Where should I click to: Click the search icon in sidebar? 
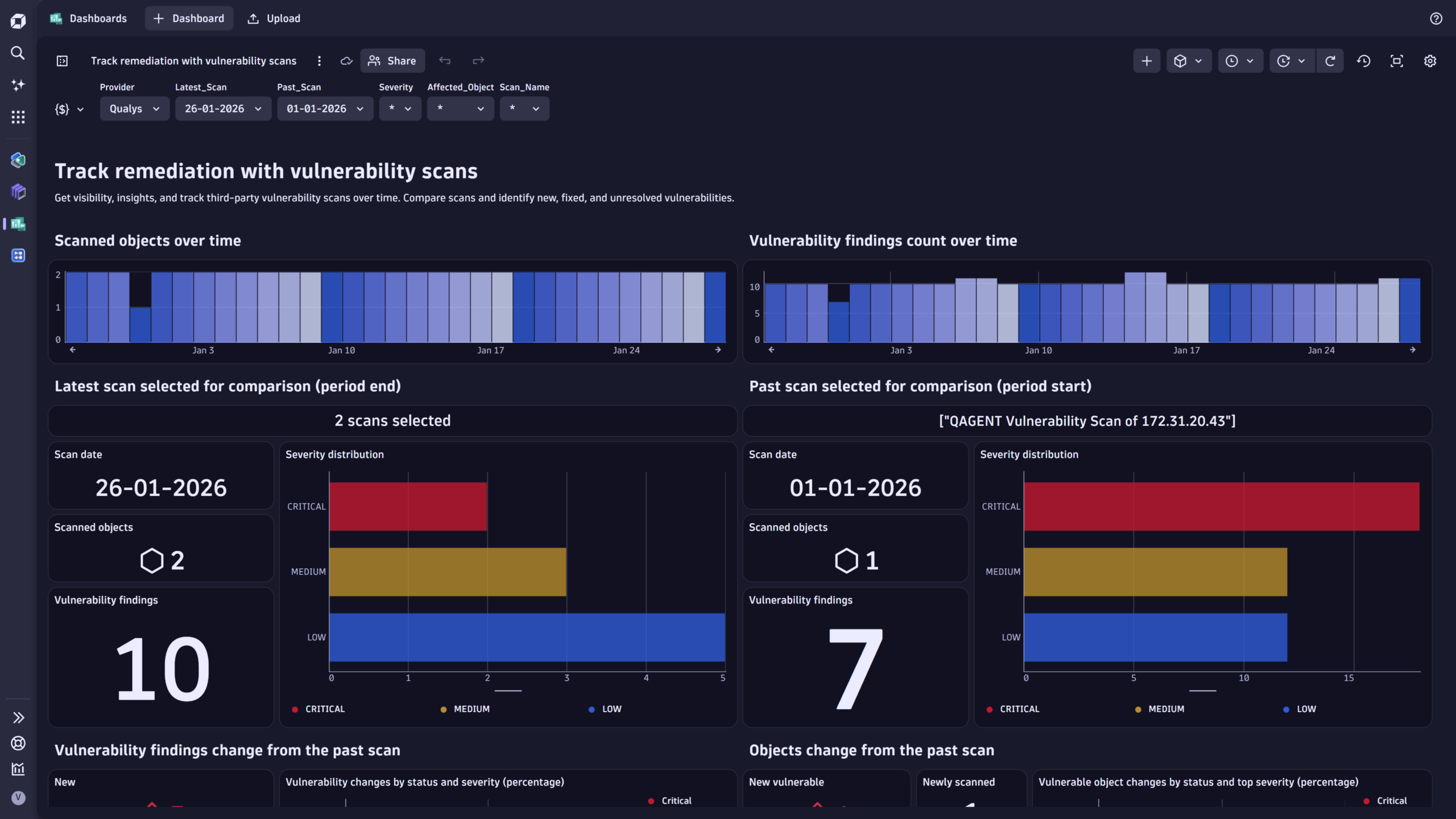(x=18, y=53)
